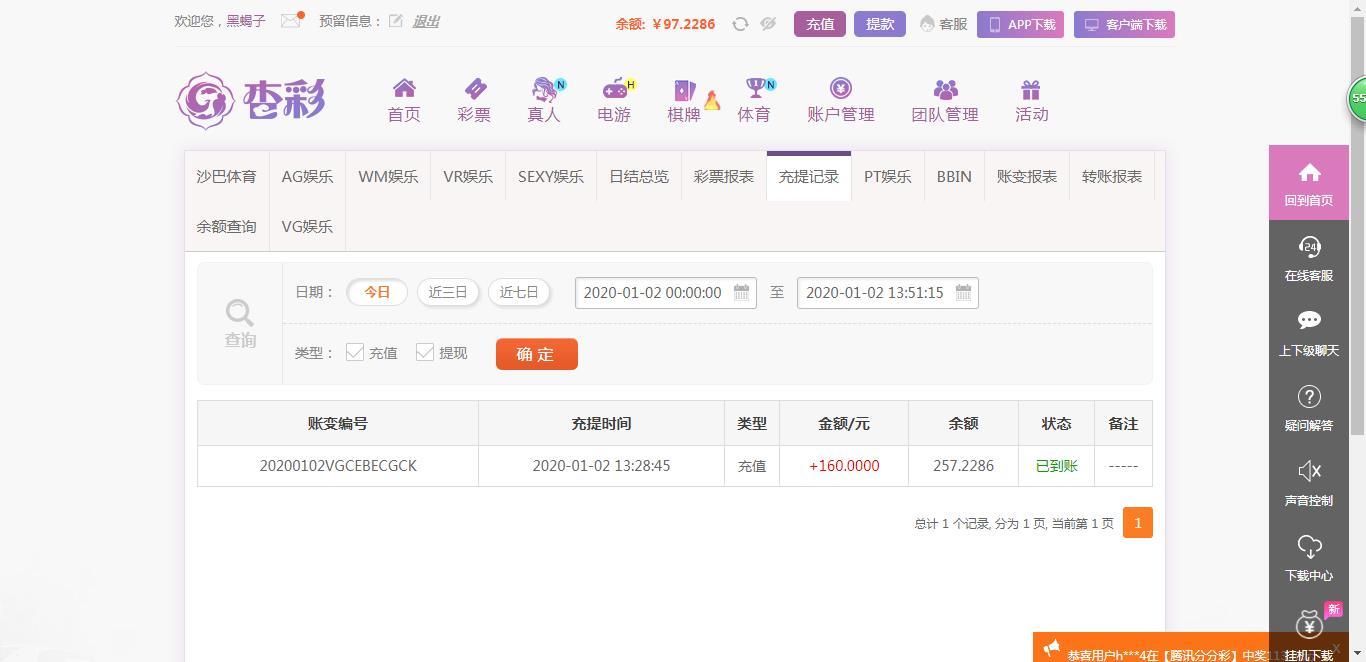The height and width of the screenshot is (662, 1366).
Task: Open 下载中心 cloud download icon
Action: [x=1309, y=546]
